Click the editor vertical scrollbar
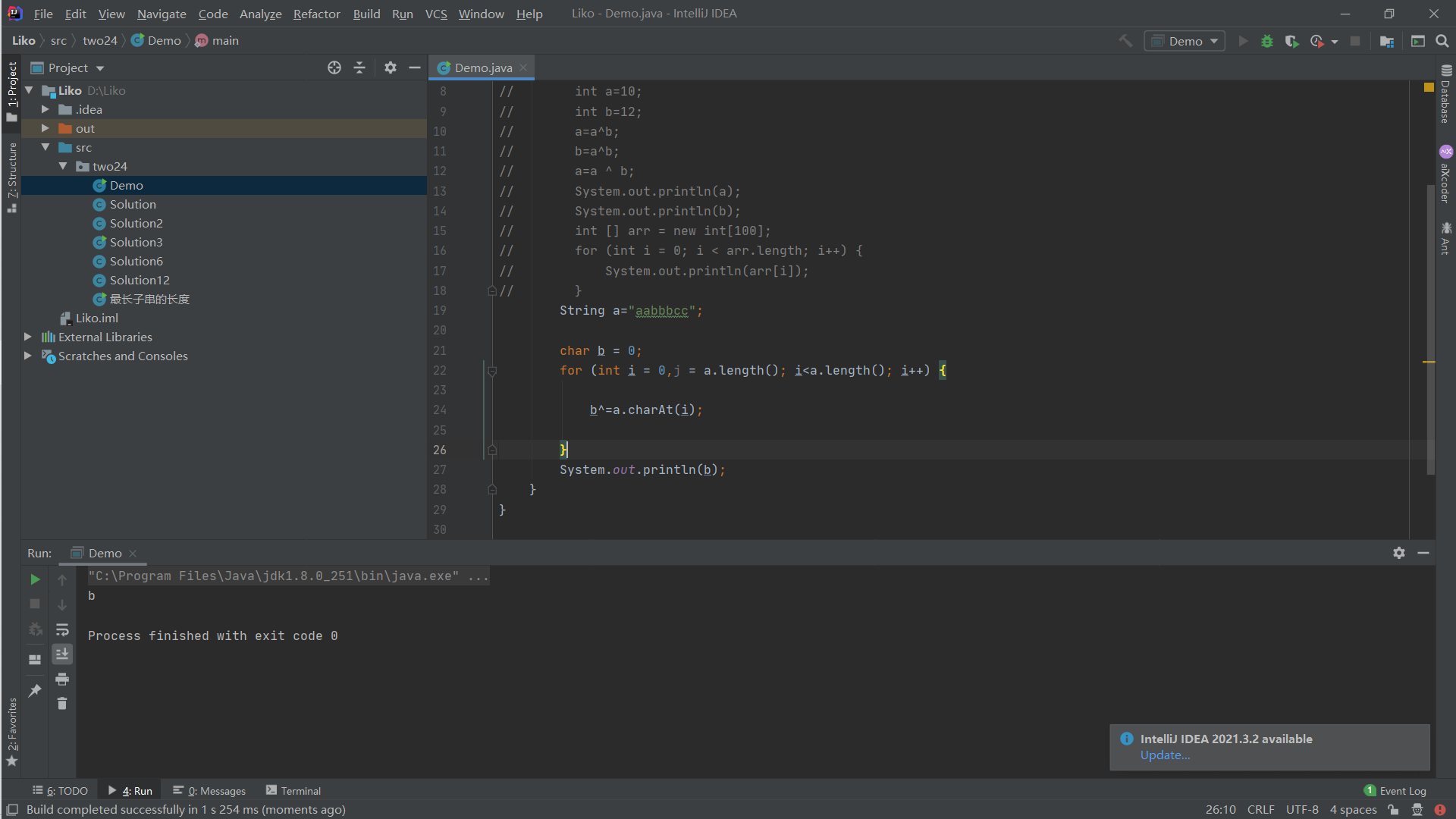This screenshot has width=1456, height=819. click(1430, 326)
